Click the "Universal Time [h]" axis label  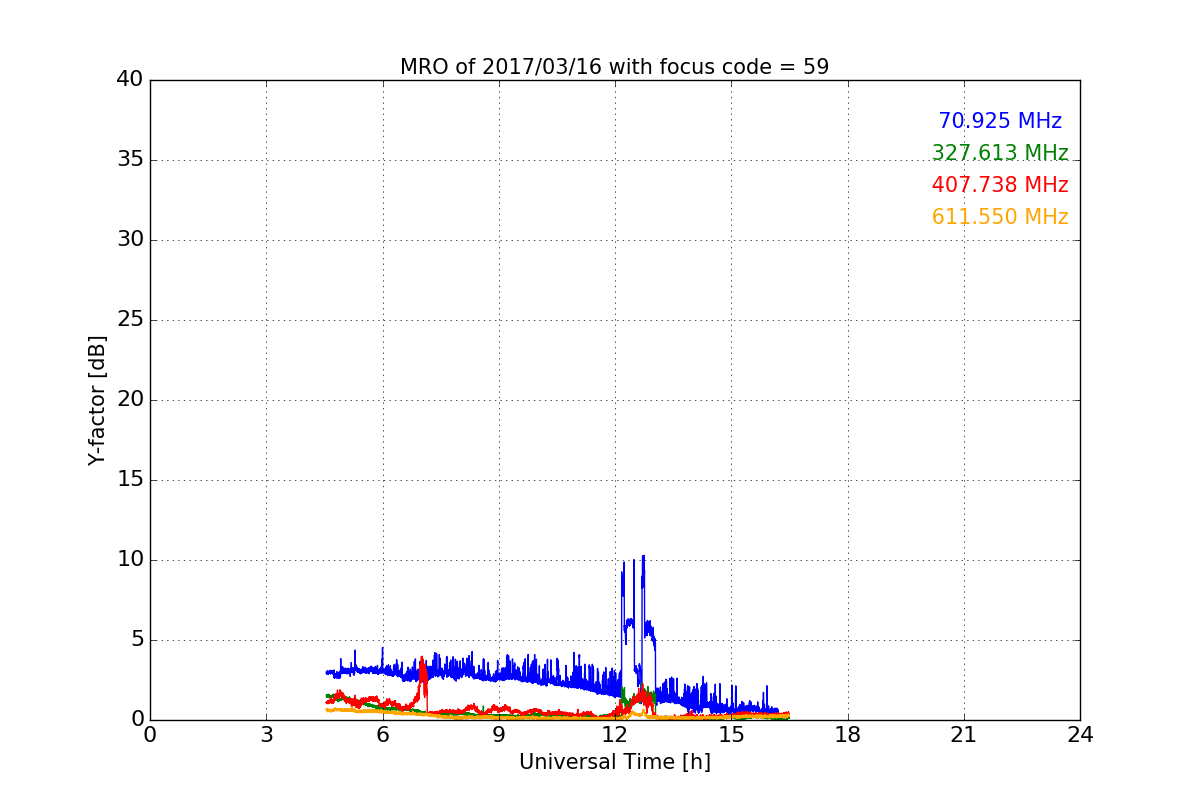(x=614, y=762)
